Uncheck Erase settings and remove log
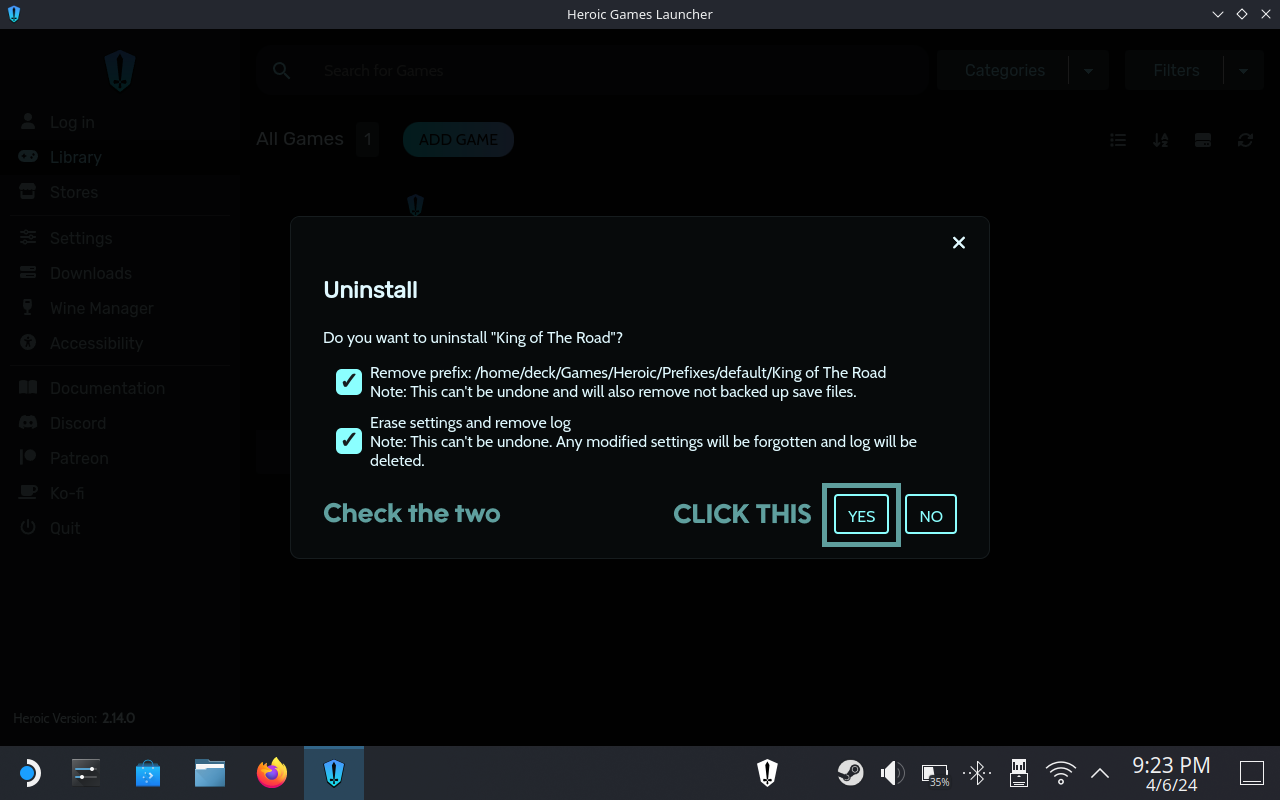Screen dimensions: 1280x800 [x=349, y=440]
